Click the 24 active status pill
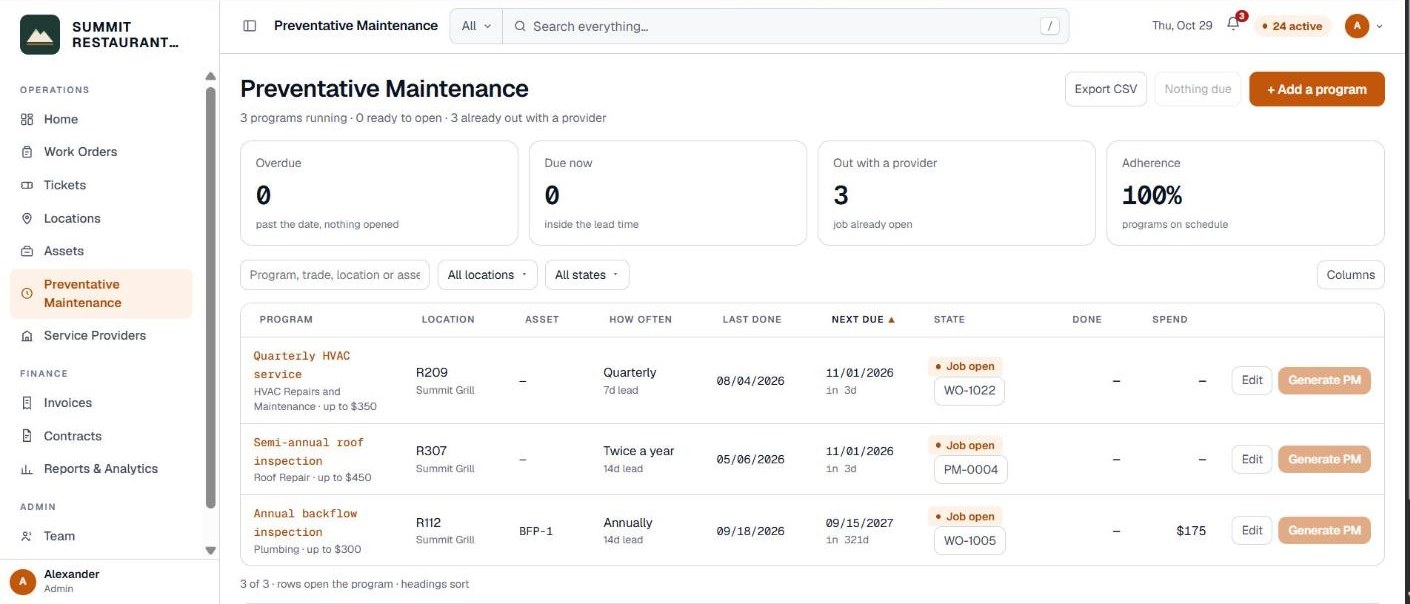 click(1292, 26)
